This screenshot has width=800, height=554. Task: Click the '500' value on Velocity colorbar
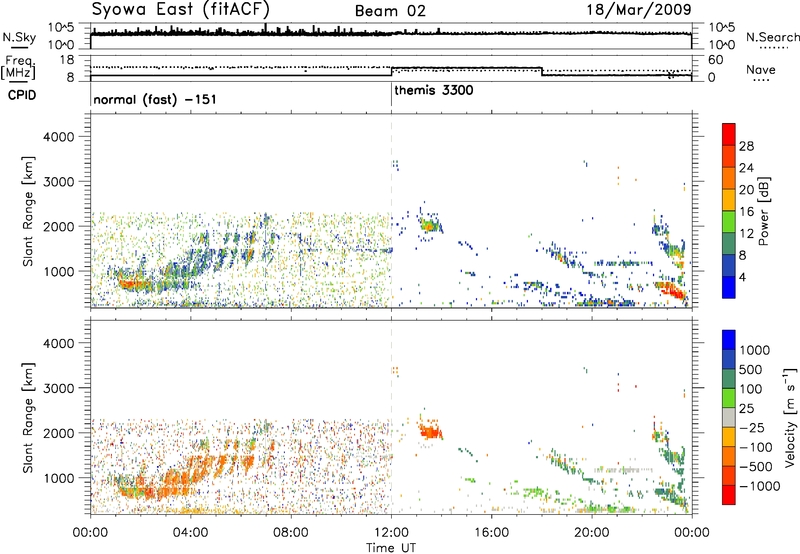tap(751, 370)
